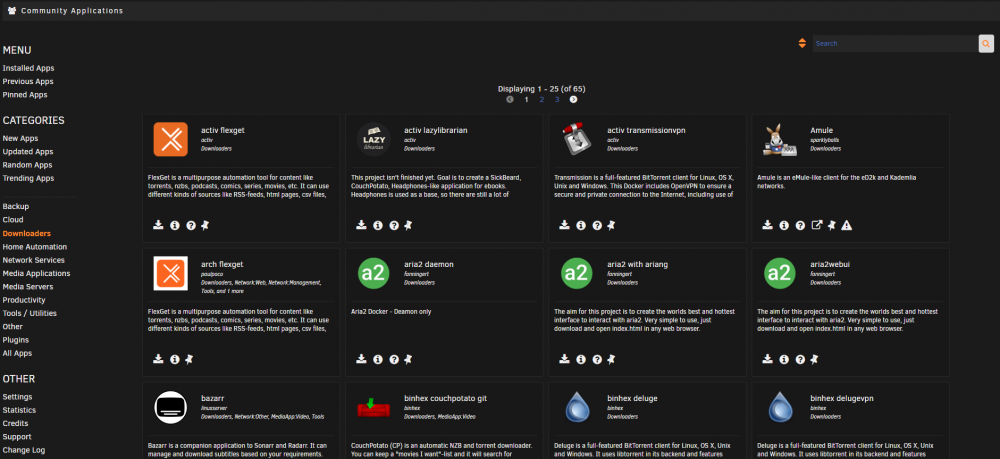The width and height of the screenshot is (1000, 459).
Task: Install activ transmissionvpn with download icon
Action: pyautogui.click(x=564, y=225)
